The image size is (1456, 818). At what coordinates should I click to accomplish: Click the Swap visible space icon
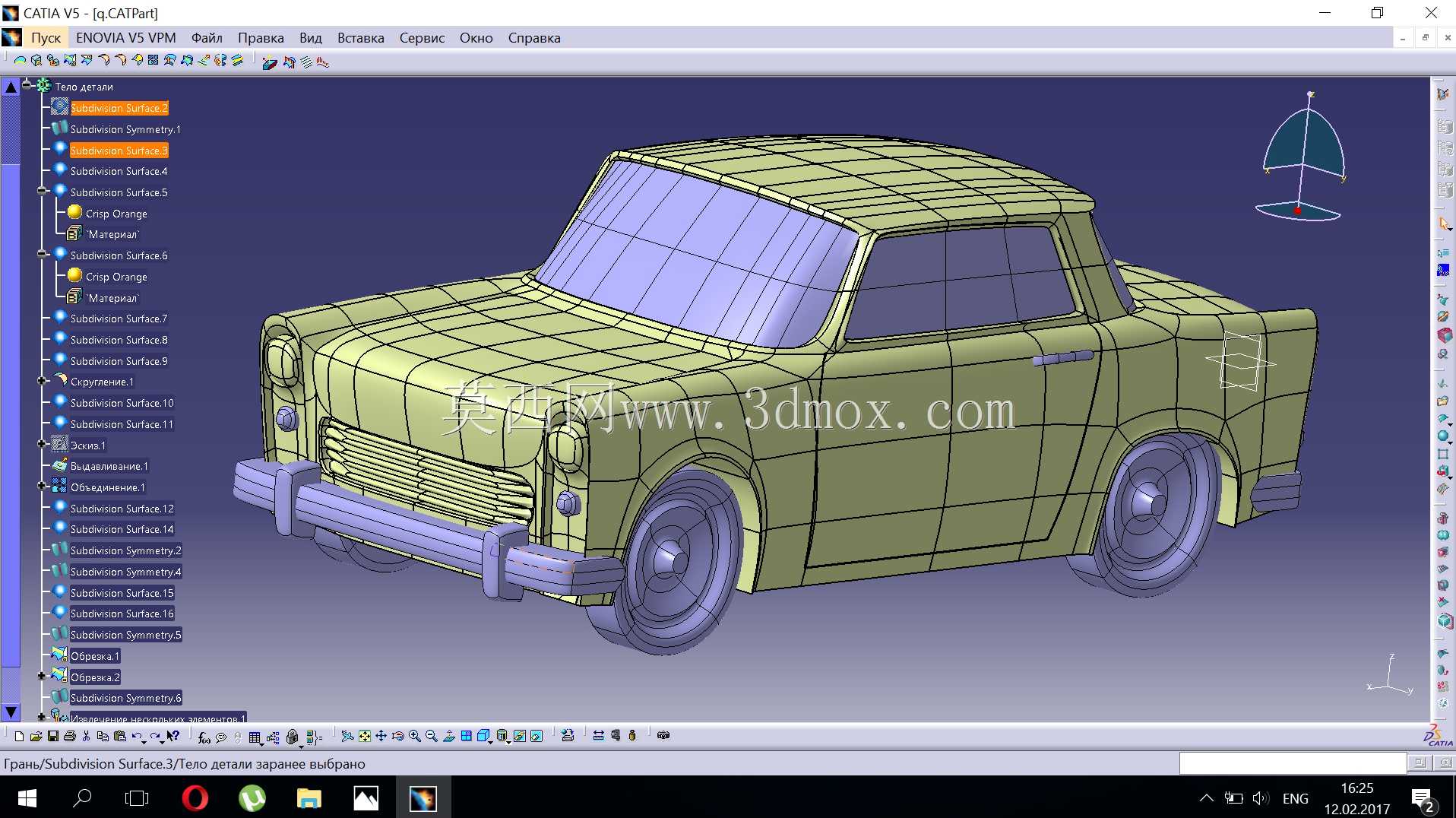tap(537, 736)
